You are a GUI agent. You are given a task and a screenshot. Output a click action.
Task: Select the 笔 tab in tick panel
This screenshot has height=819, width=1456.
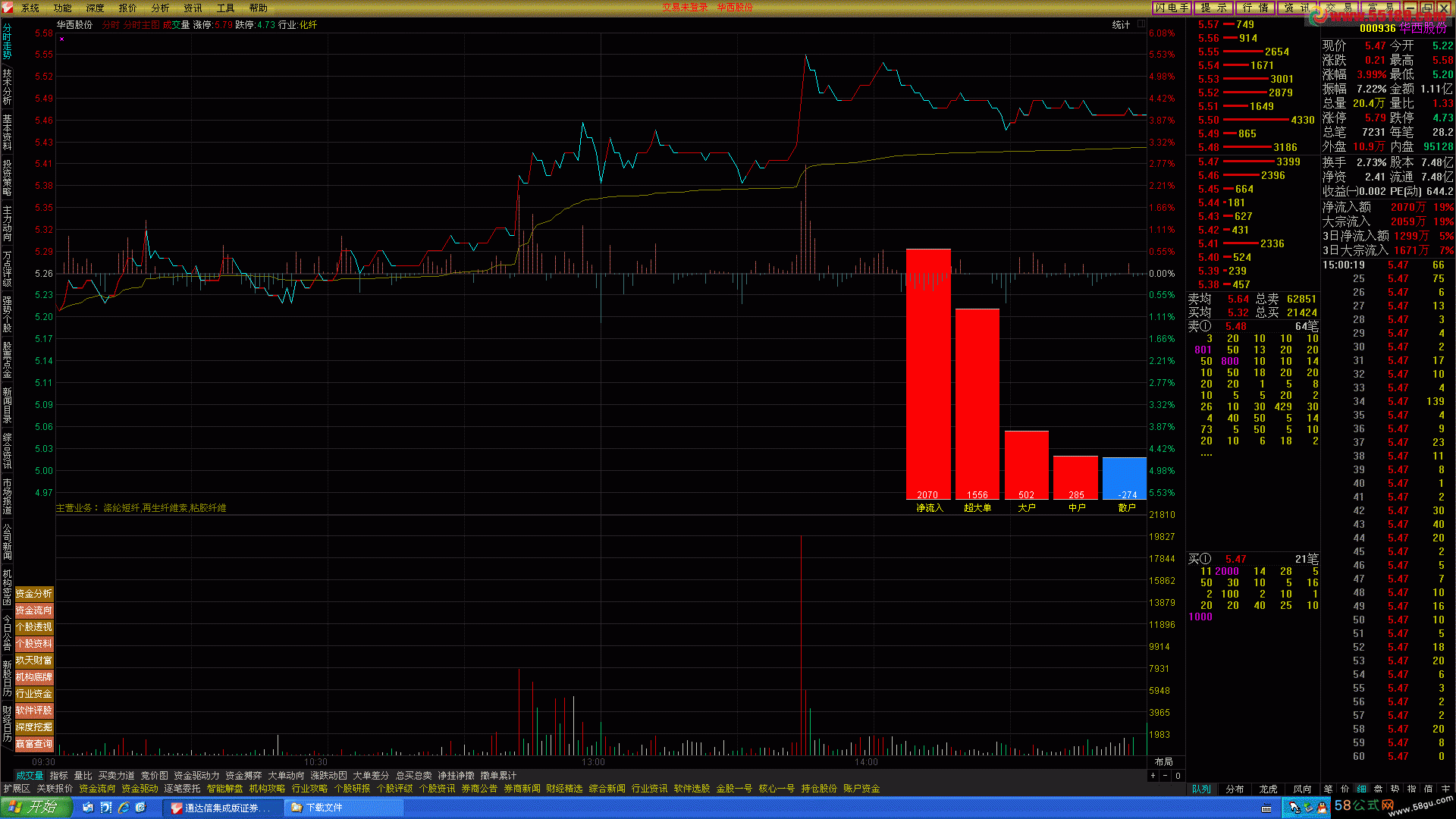tap(1328, 789)
